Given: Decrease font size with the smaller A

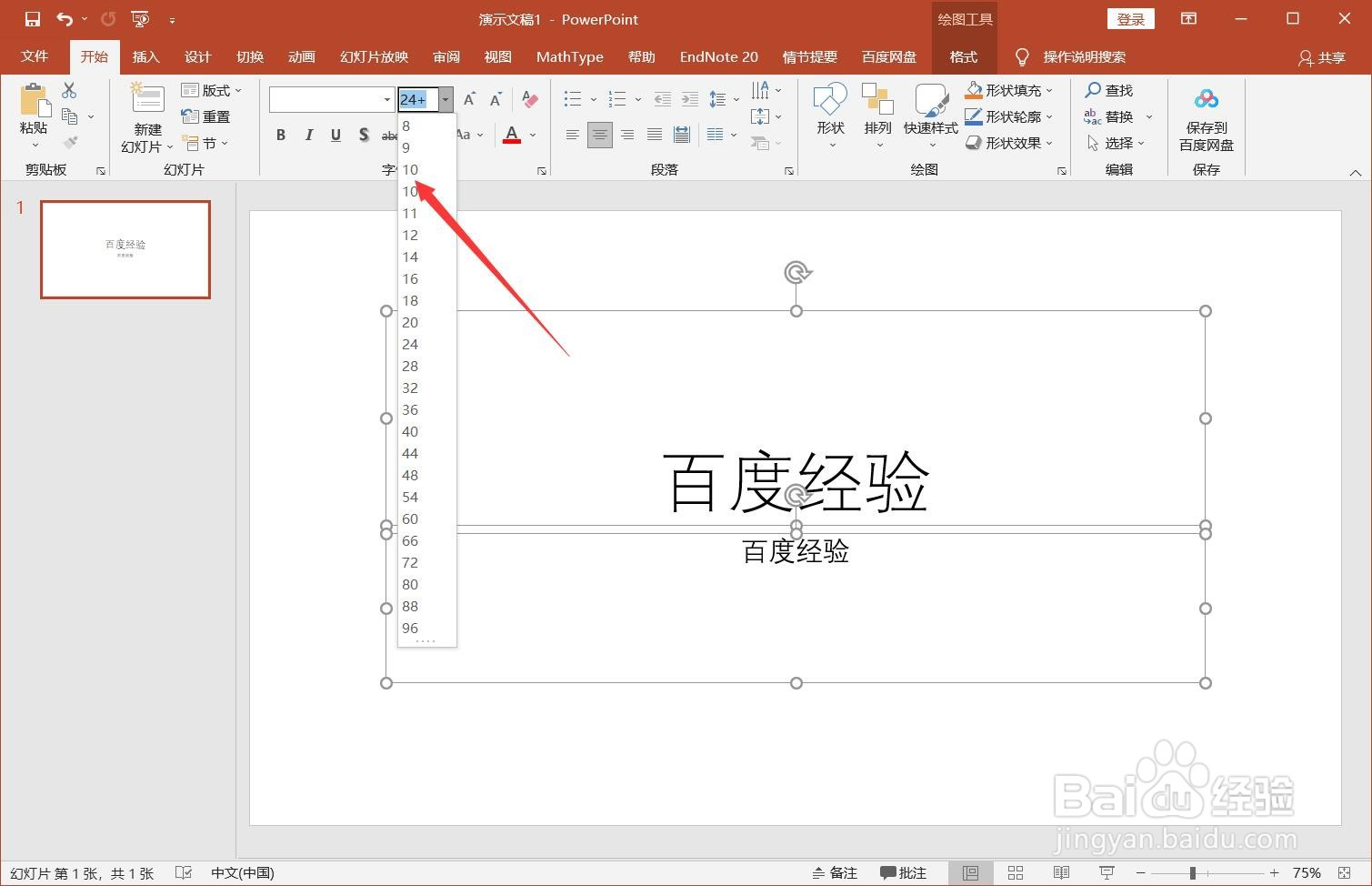Looking at the screenshot, I should pyautogui.click(x=496, y=99).
